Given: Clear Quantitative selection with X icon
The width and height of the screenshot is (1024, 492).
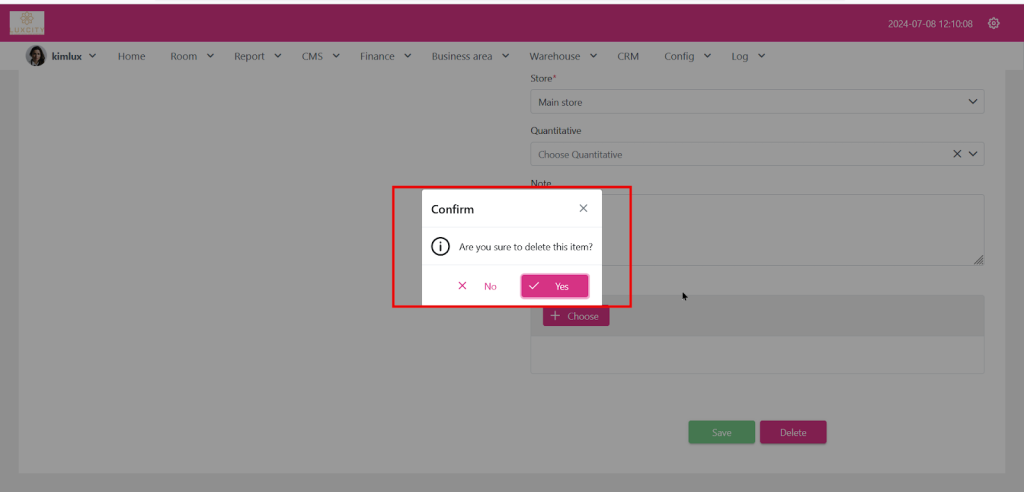Looking at the screenshot, I should click(x=957, y=154).
